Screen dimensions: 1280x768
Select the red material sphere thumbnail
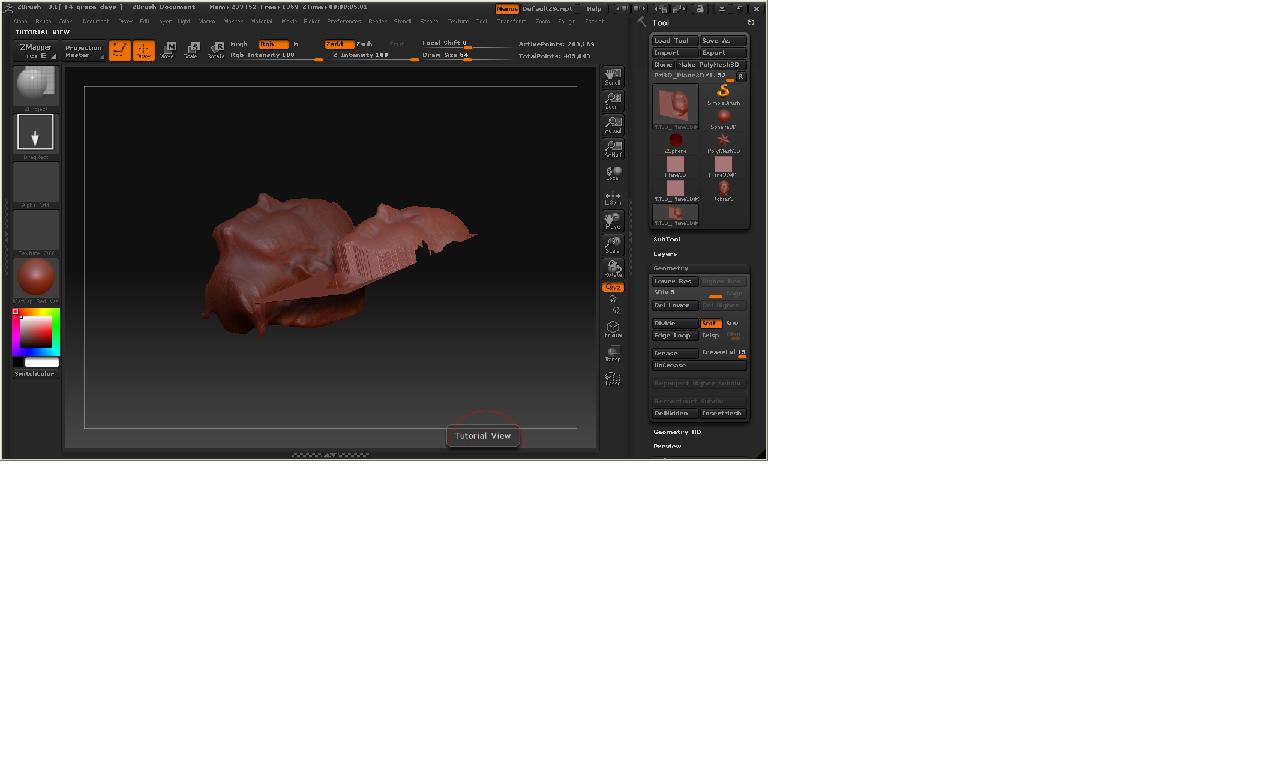pyautogui.click(x=36, y=277)
